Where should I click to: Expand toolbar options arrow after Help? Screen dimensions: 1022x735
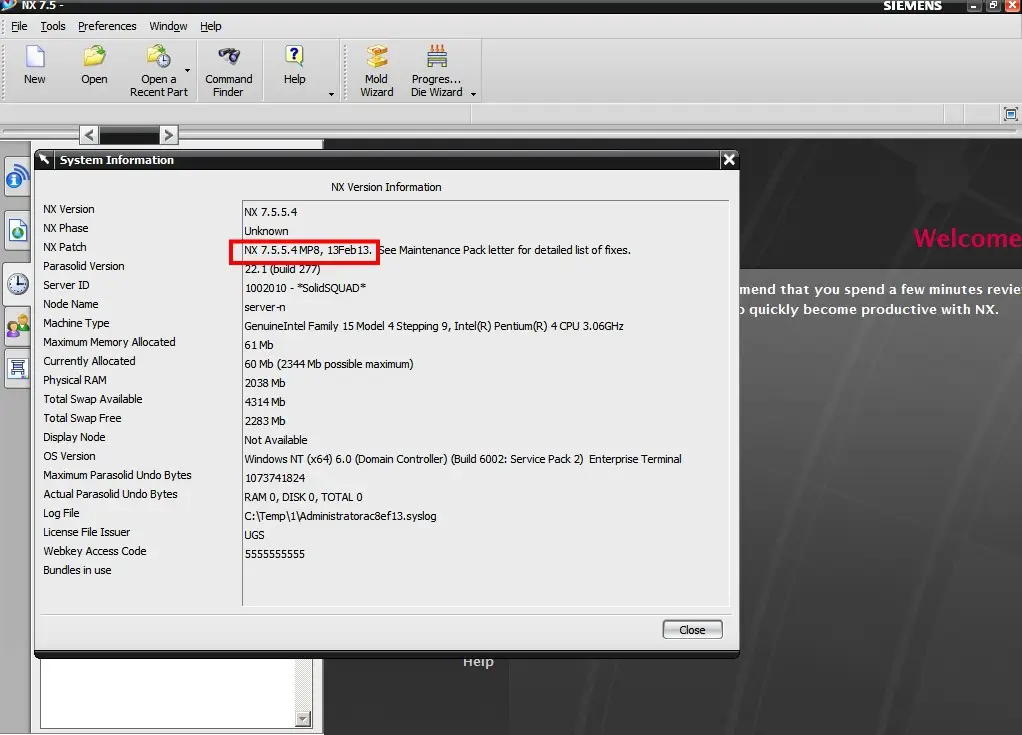coord(331,94)
